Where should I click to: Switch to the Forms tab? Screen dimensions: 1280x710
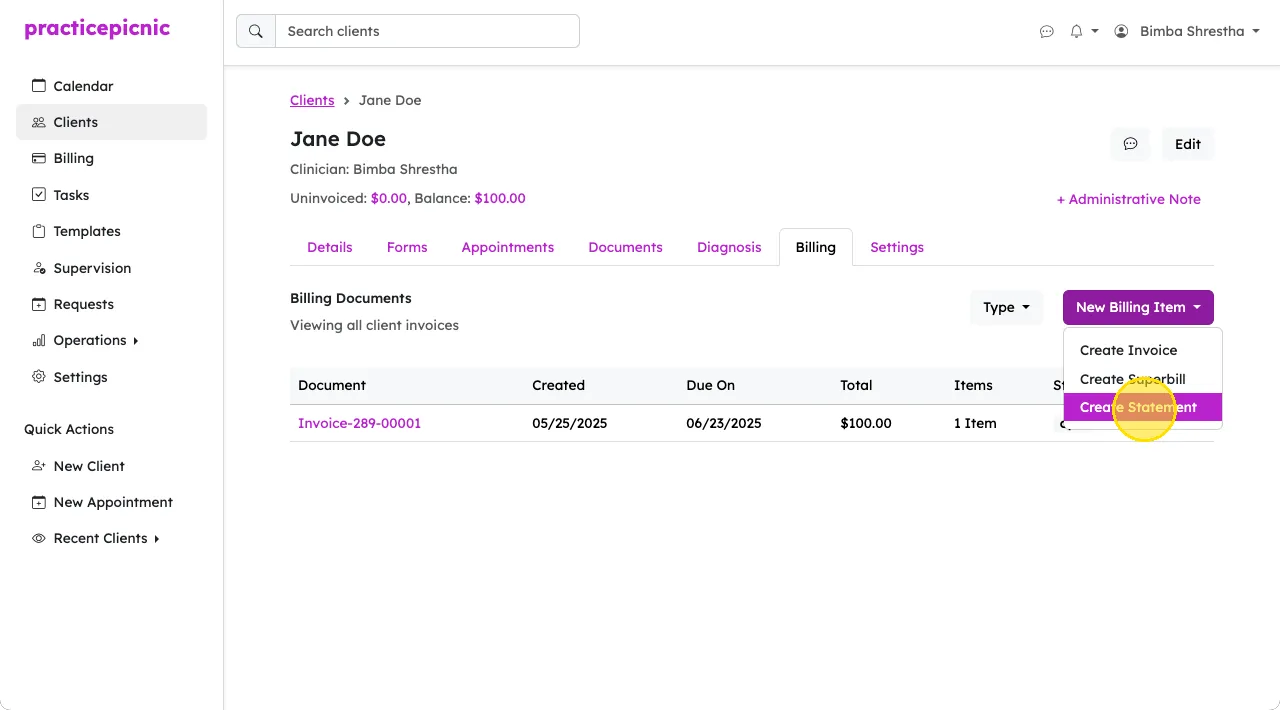[x=407, y=247]
